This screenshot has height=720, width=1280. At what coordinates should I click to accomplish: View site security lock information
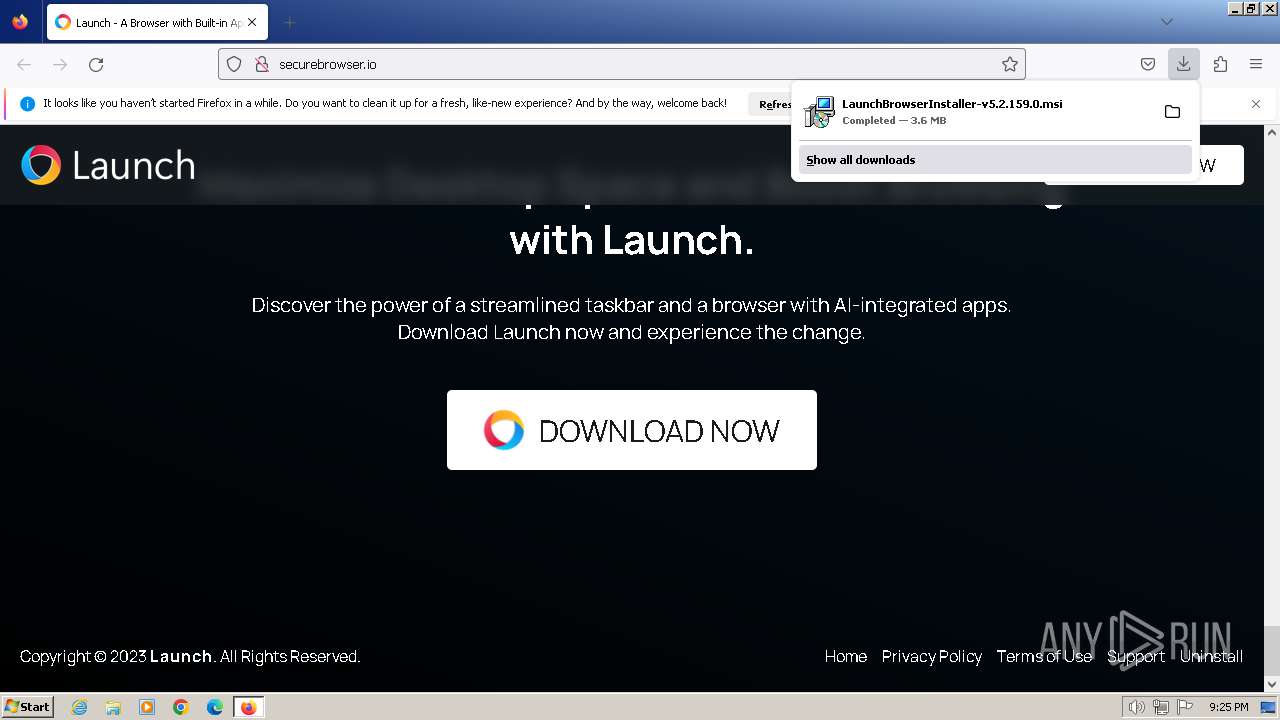tap(262, 64)
